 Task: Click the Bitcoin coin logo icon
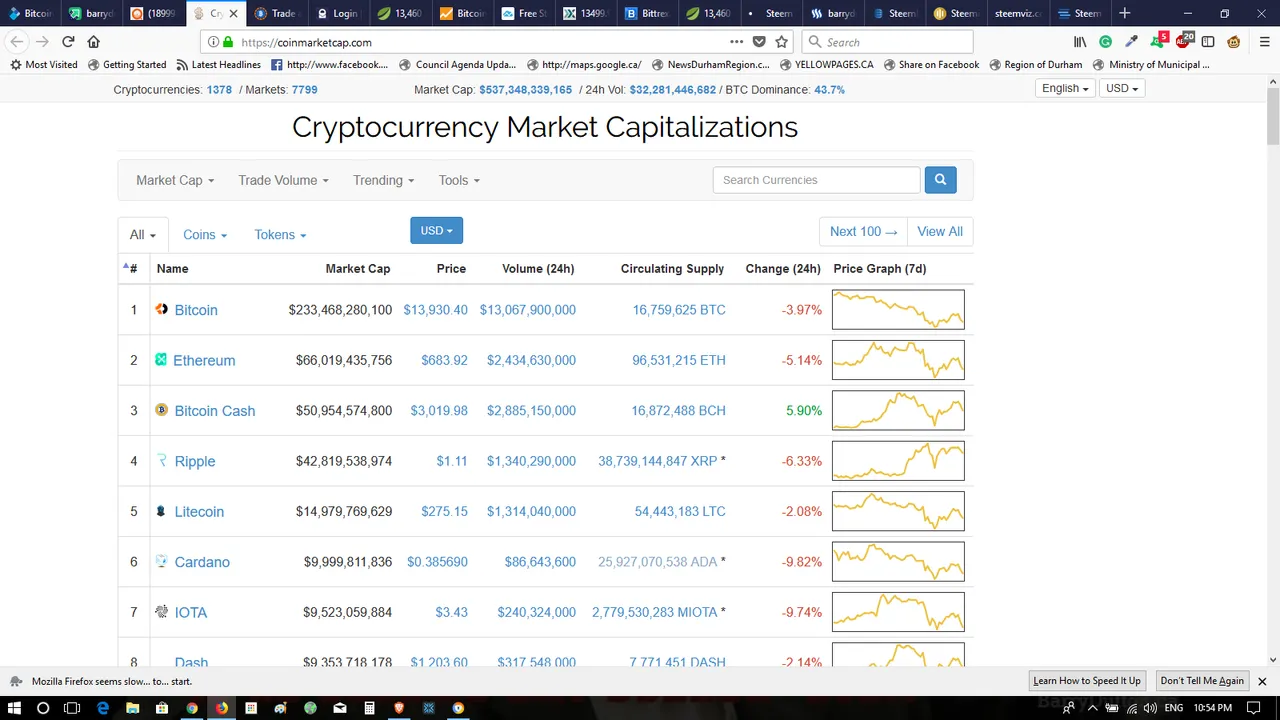pos(162,310)
